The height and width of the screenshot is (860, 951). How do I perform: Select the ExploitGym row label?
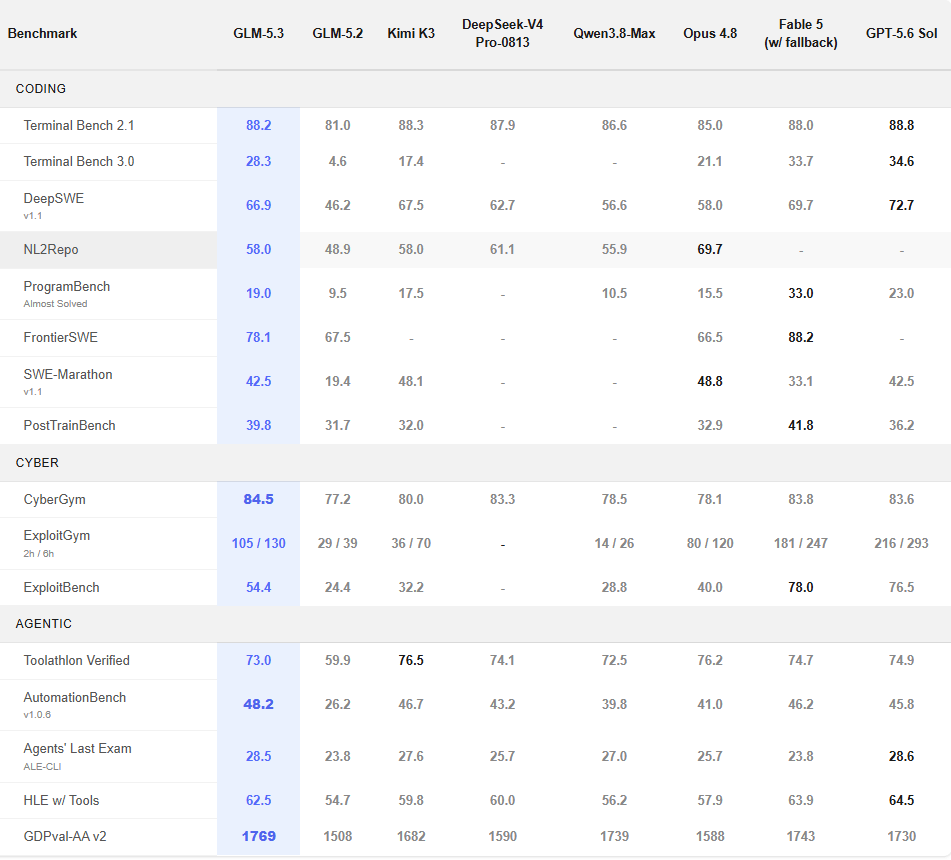click(x=56, y=536)
